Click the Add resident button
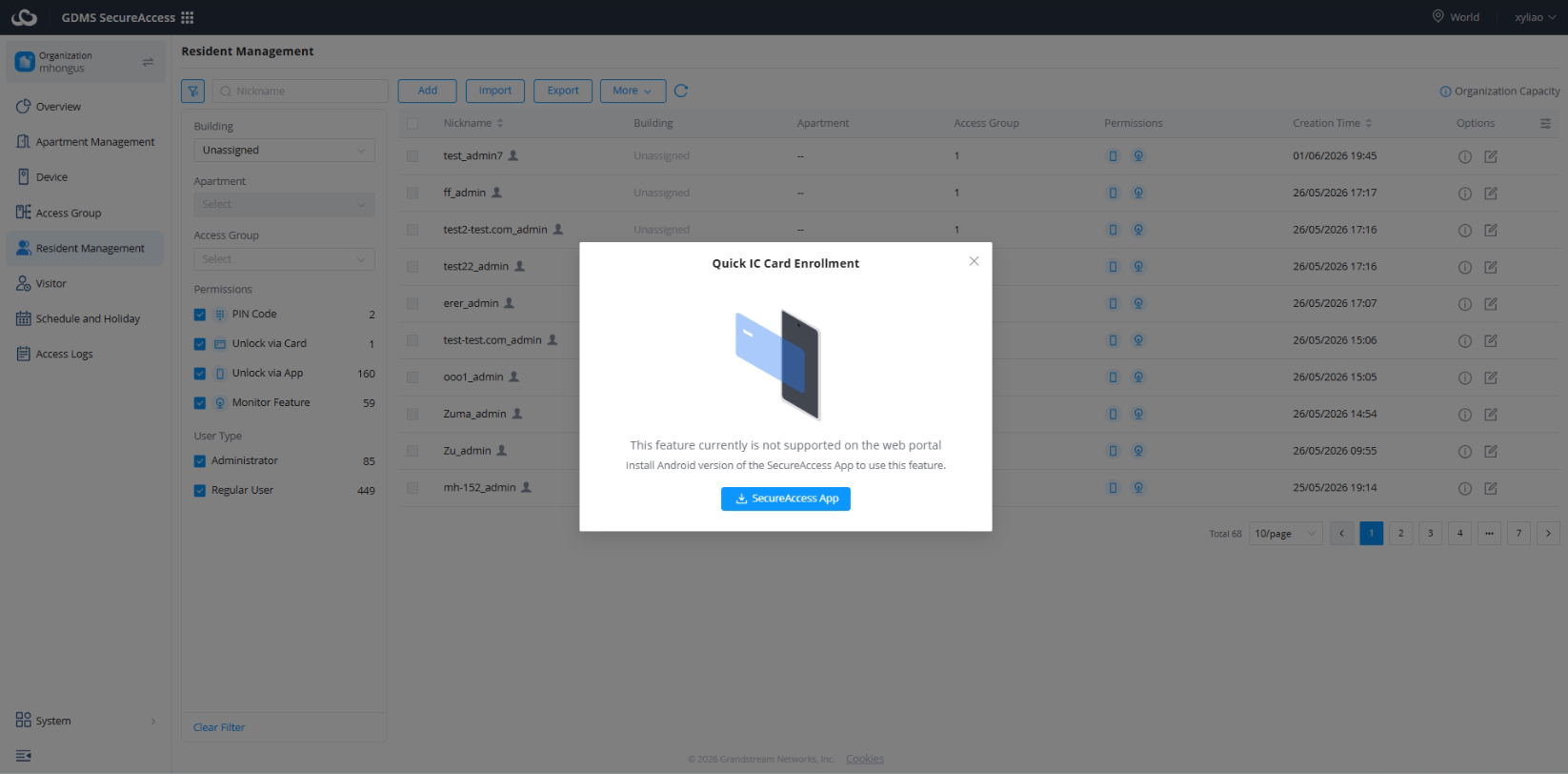Viewport: 1568px width, 774px height. click(x=427, y=91)
